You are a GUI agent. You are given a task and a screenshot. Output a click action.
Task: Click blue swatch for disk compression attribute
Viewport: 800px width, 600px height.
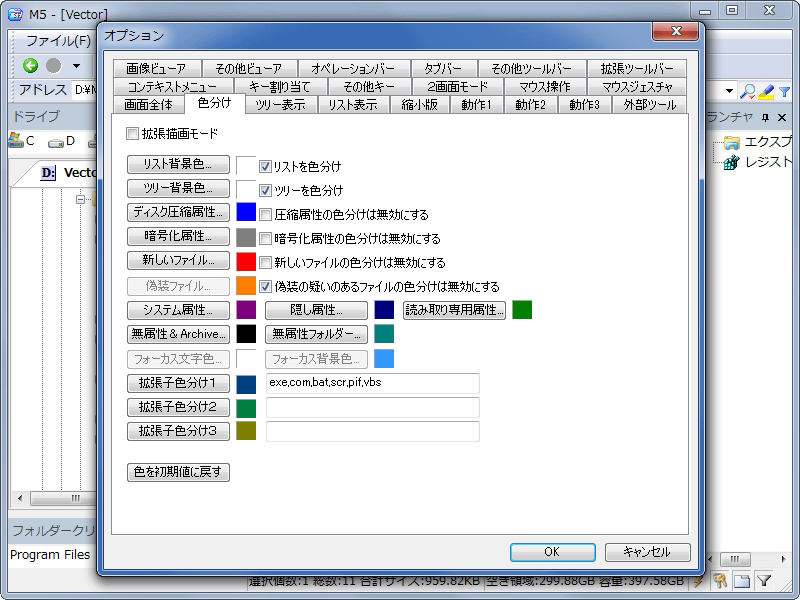[246, 212]
